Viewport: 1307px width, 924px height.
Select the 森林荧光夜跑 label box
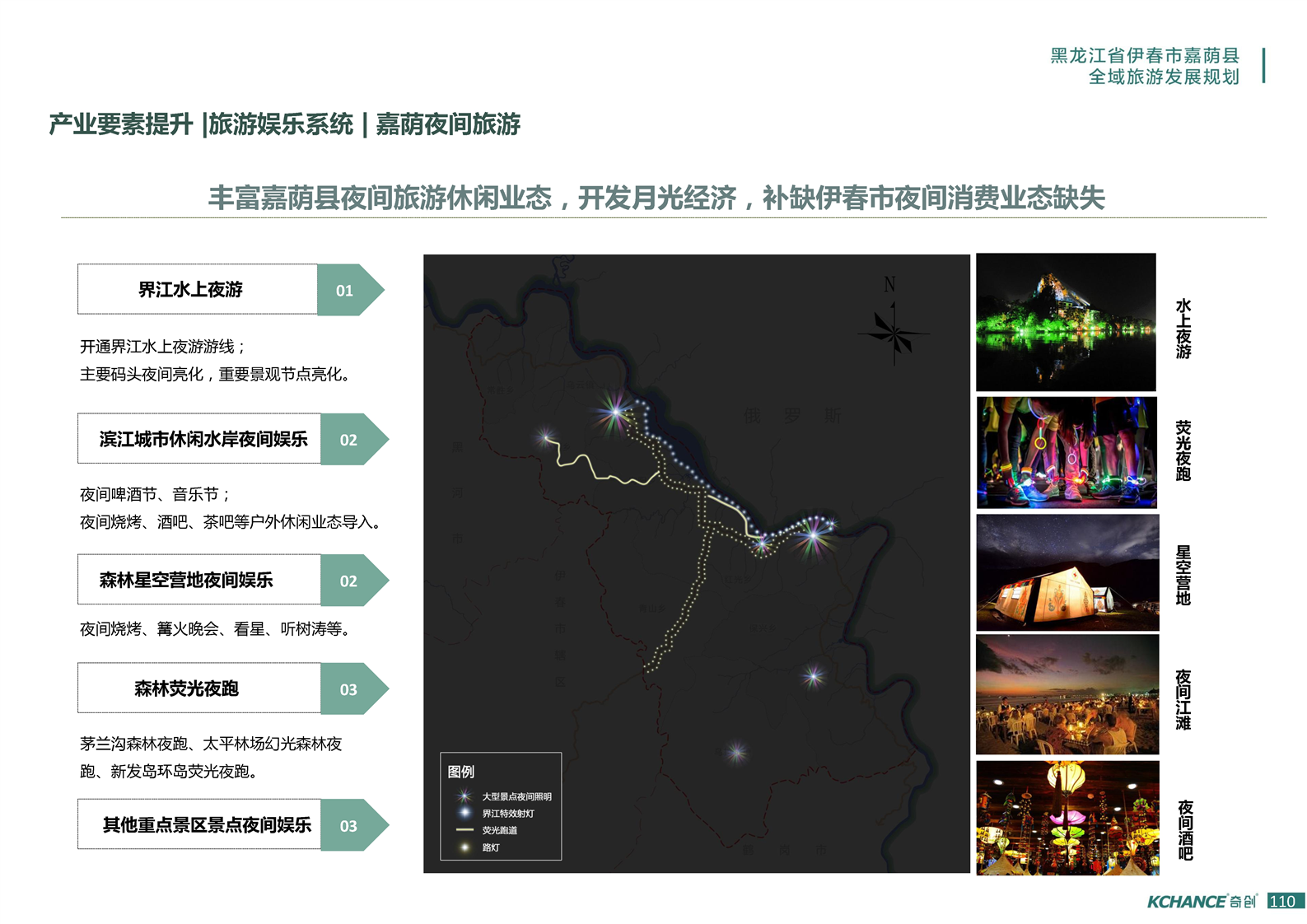(x=199, y=688)
